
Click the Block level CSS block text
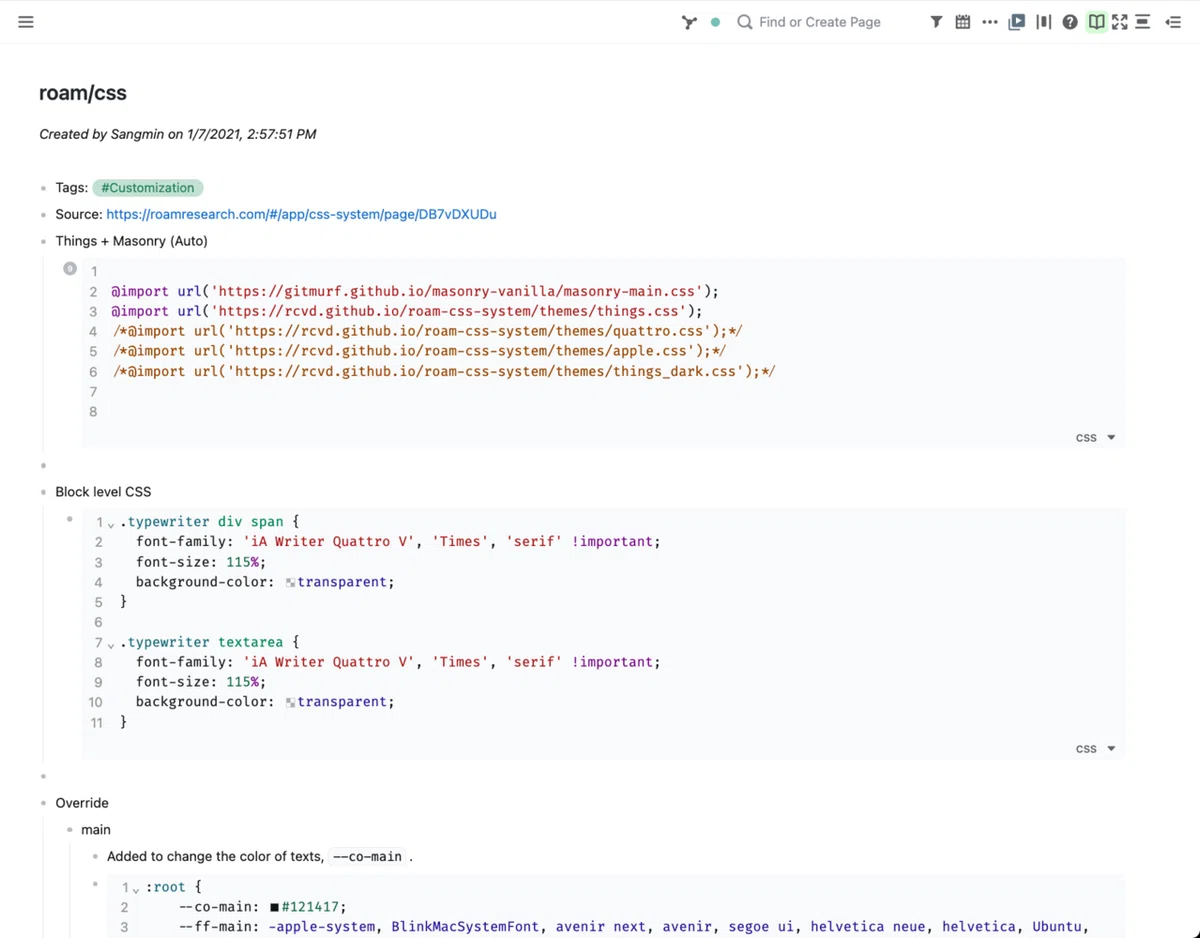(103, 492)
